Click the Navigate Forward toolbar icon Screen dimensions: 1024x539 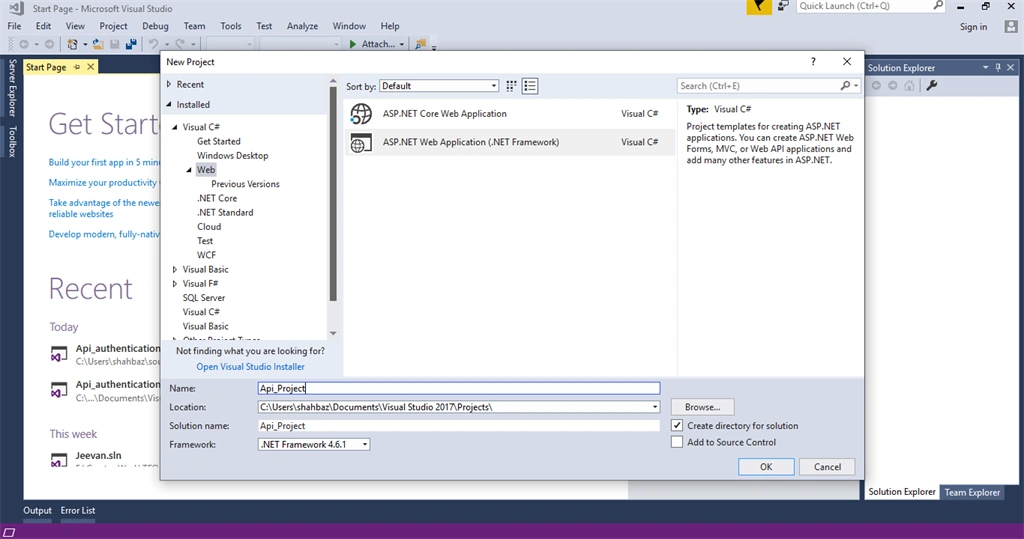coord(49,44)
